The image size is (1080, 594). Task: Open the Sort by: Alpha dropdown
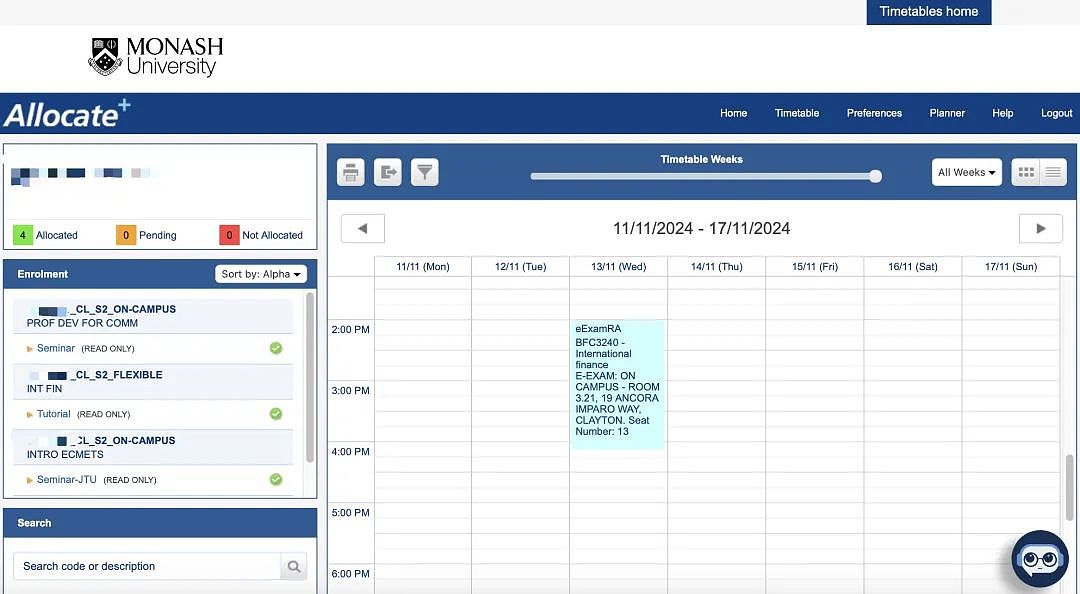point(261,274)
